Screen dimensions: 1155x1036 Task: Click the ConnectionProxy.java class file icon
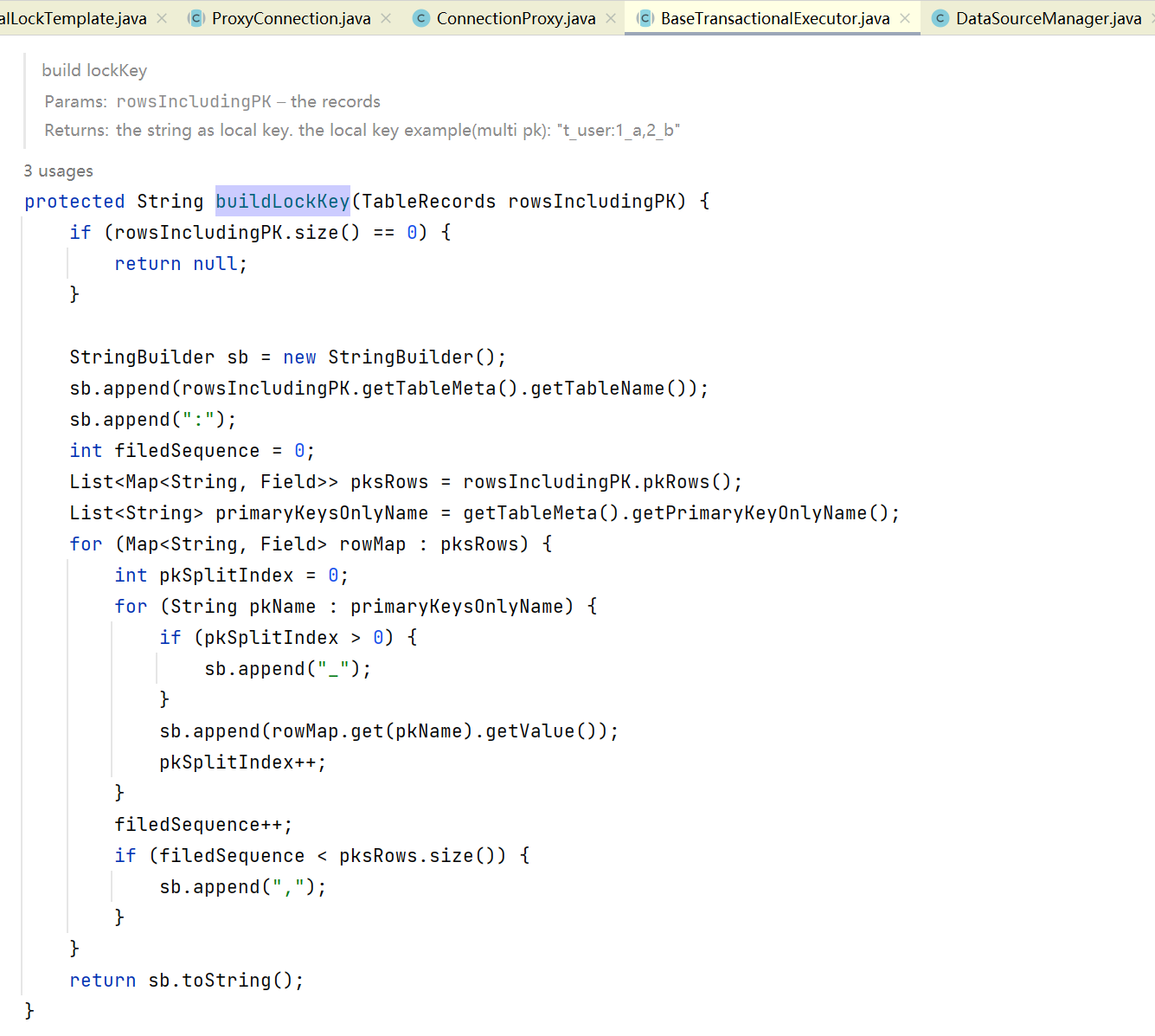pos(421,18)
